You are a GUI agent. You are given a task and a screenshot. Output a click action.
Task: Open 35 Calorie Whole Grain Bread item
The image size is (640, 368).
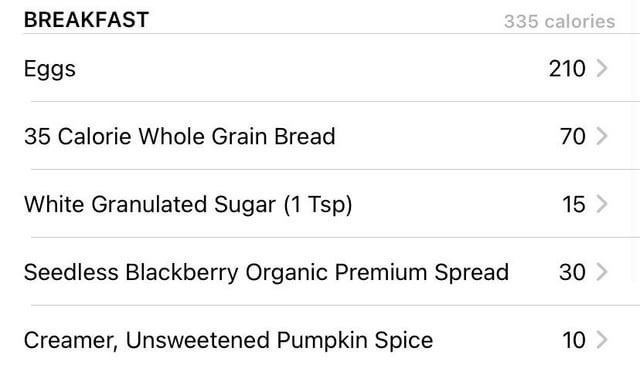pos(320,136)
